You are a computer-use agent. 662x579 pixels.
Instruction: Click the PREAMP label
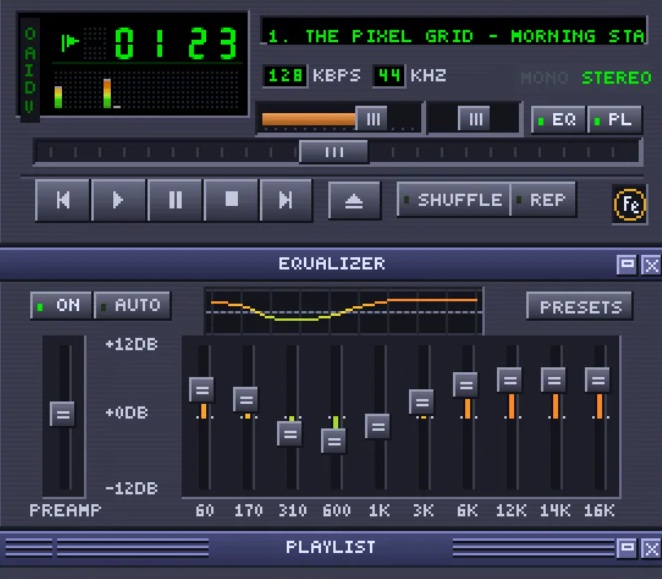pos(65,510)
